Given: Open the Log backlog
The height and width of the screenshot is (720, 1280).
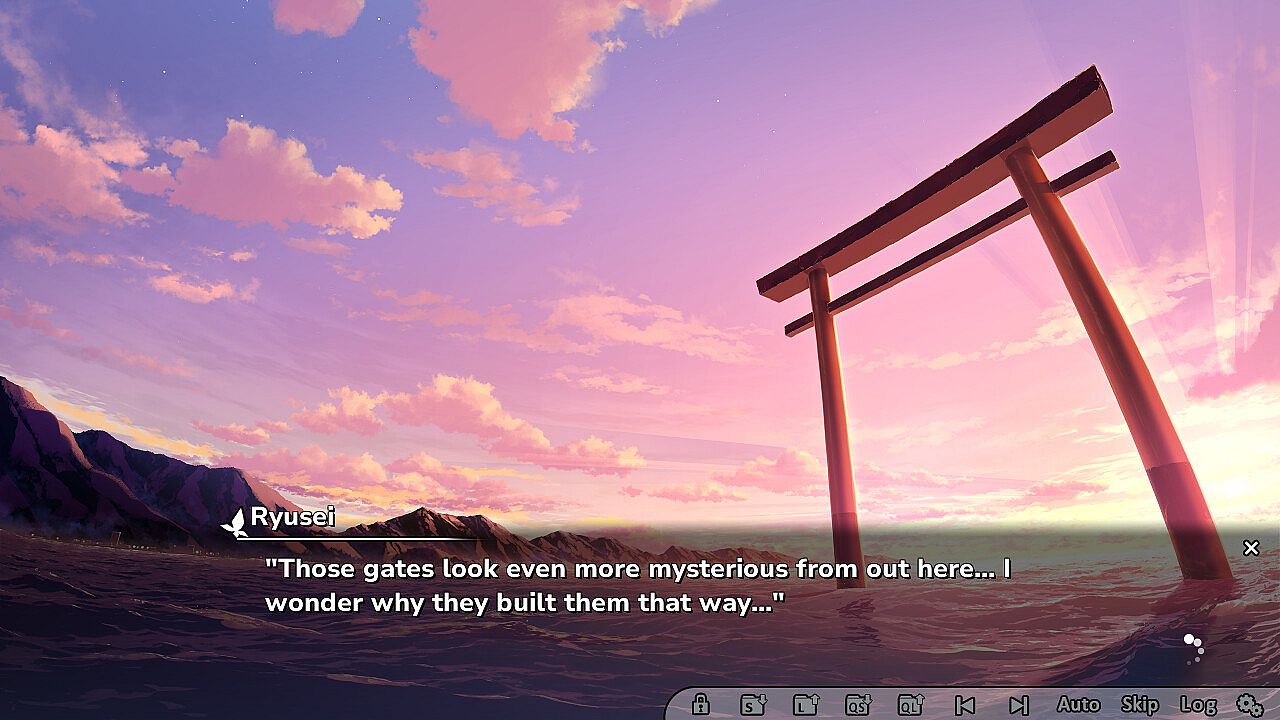Looking at the screenshot, I should click(1198, 704).
